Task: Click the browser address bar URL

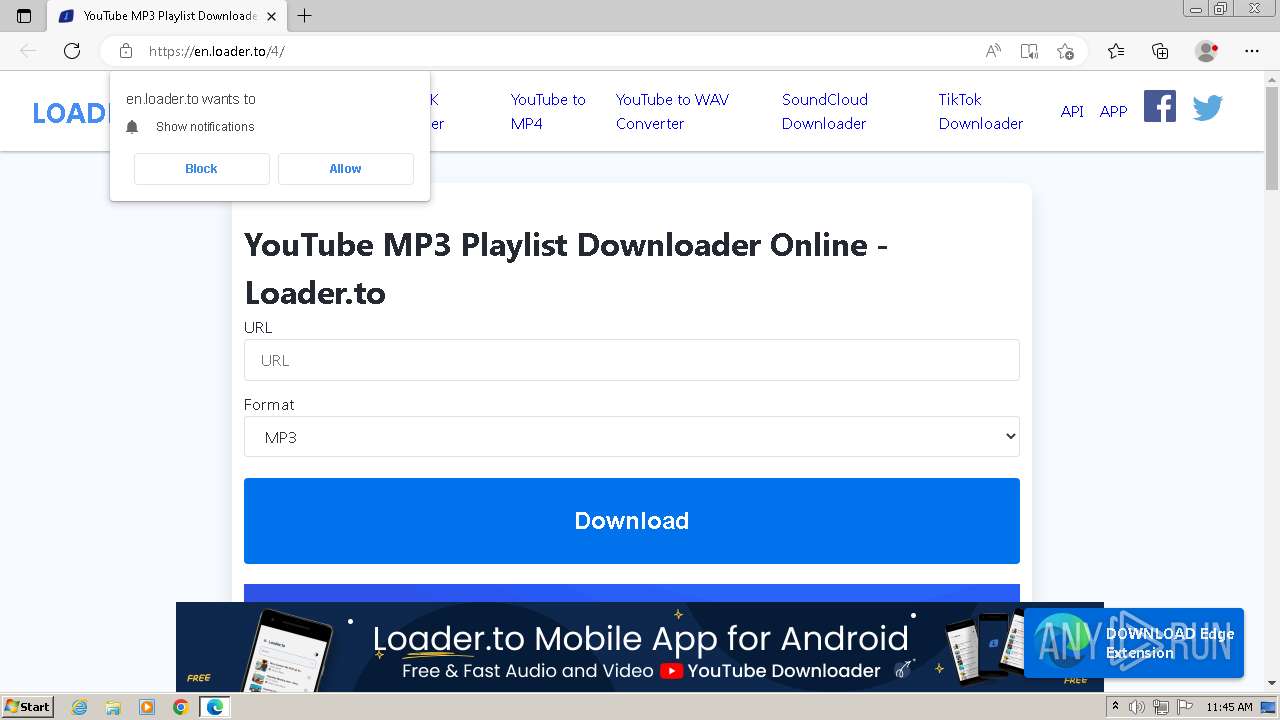Action: (x=217, y=51)
